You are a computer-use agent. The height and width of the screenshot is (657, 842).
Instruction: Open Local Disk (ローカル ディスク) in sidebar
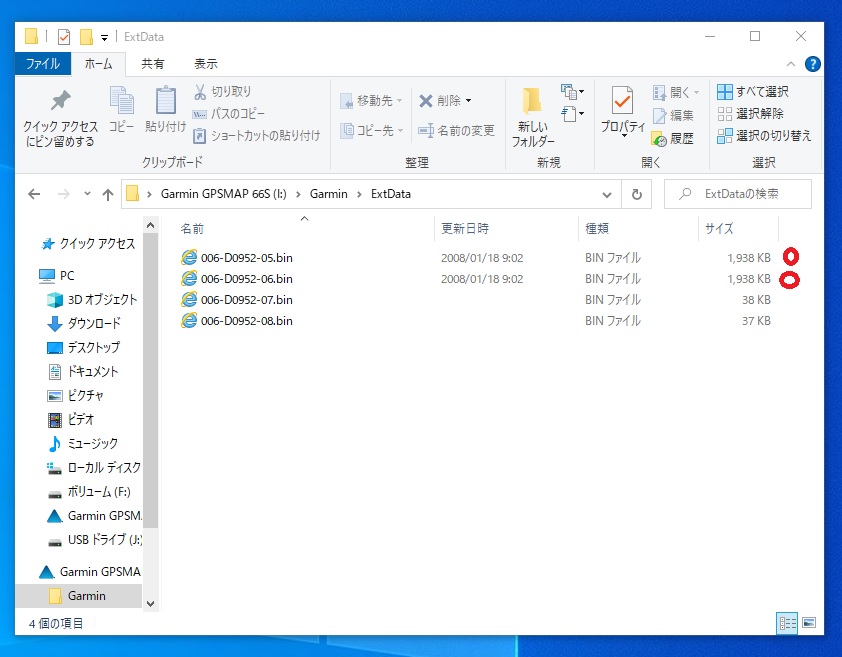93,467
